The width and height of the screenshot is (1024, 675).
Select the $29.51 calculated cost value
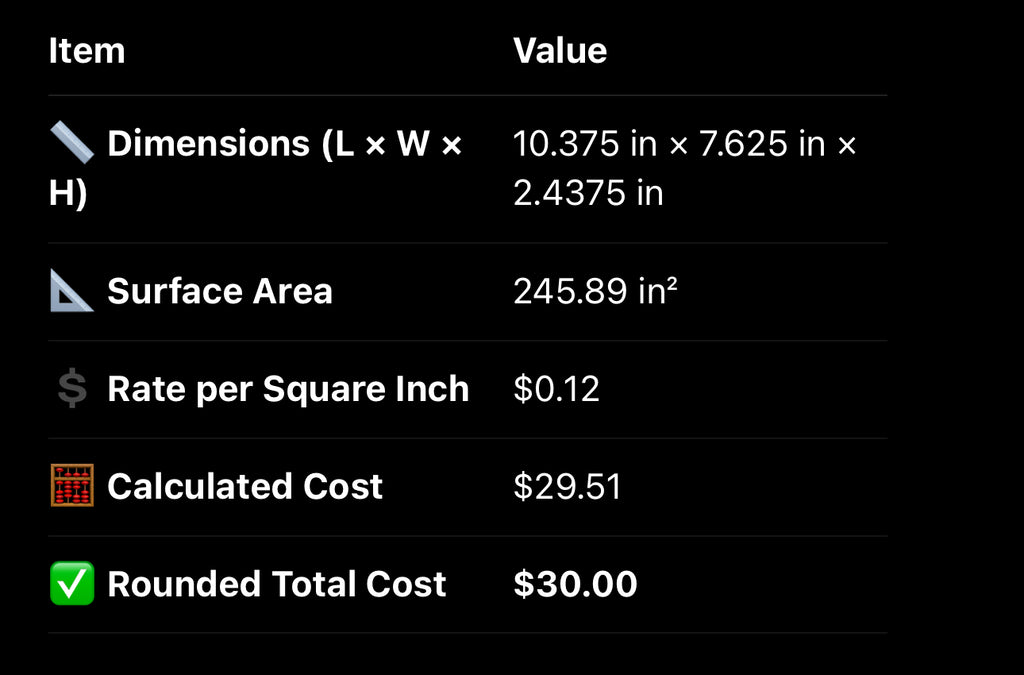click(567, 486)
